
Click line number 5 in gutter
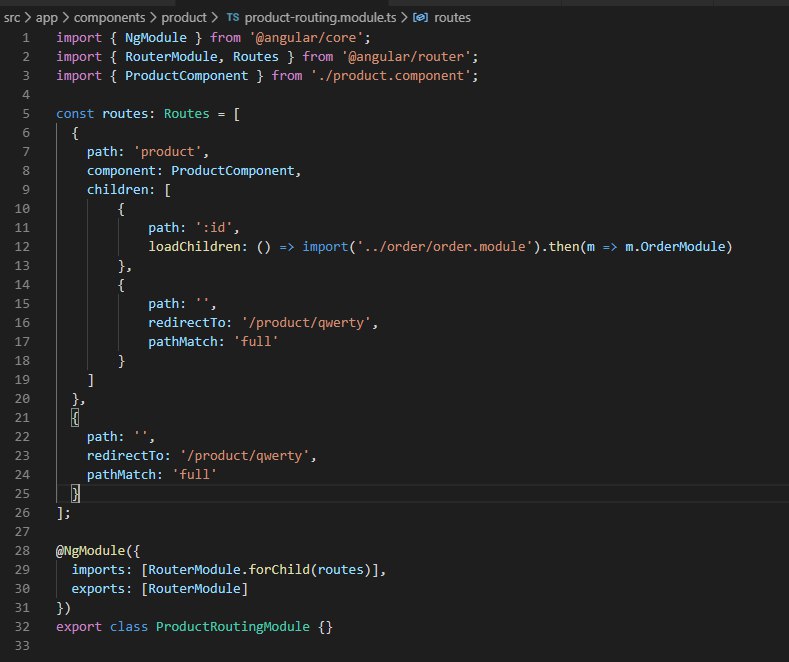(x=26, y=114)
